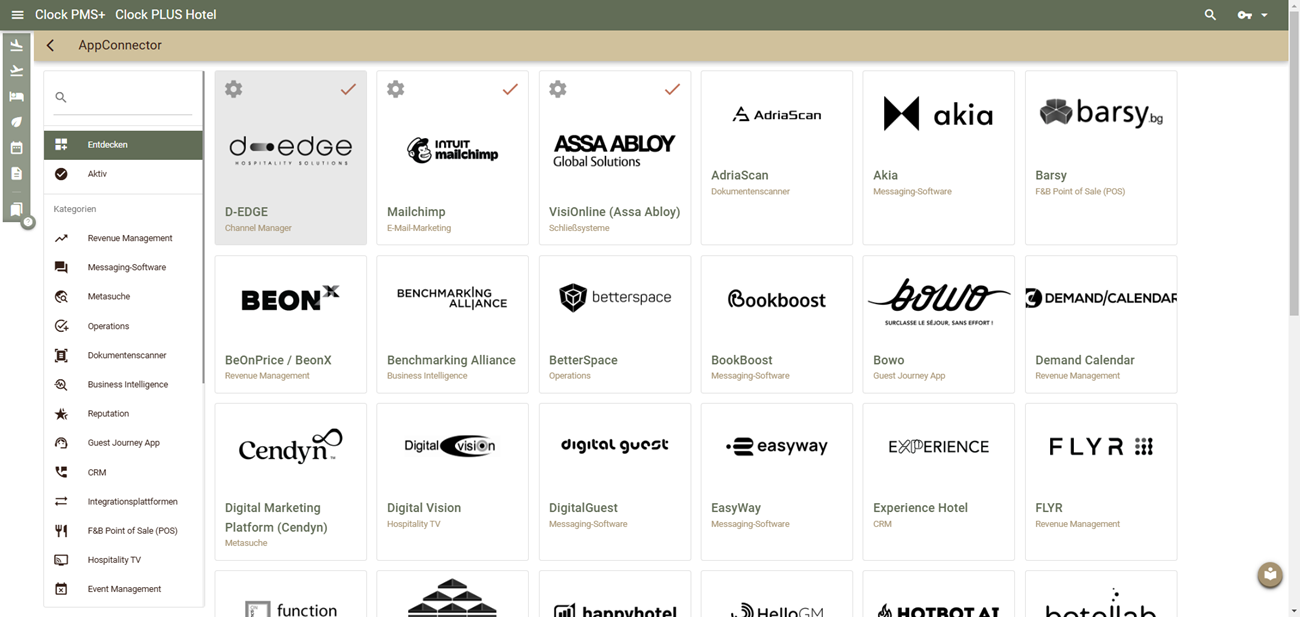Filter by Operations category
Screen dimensions: 1300x617
pyautogui.click(x=123, y=326)
